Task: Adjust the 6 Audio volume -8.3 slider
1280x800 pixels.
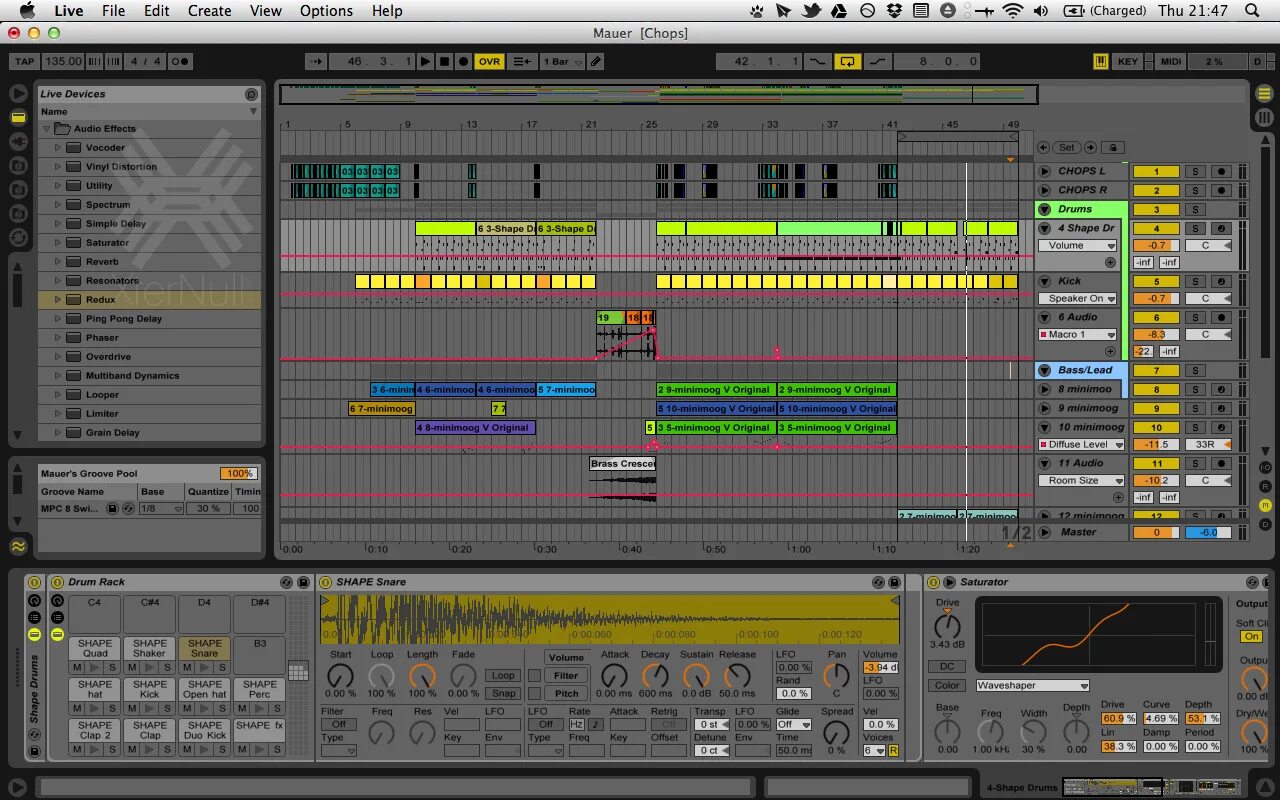Action: pyautogui.click(x=1156, y=335)
